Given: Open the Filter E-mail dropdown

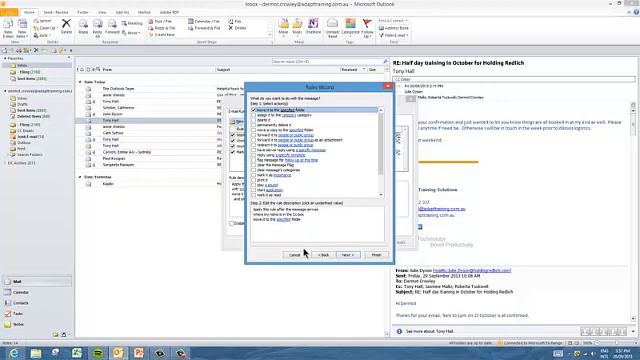Looking at the screenshot, I should coord(393,36).
